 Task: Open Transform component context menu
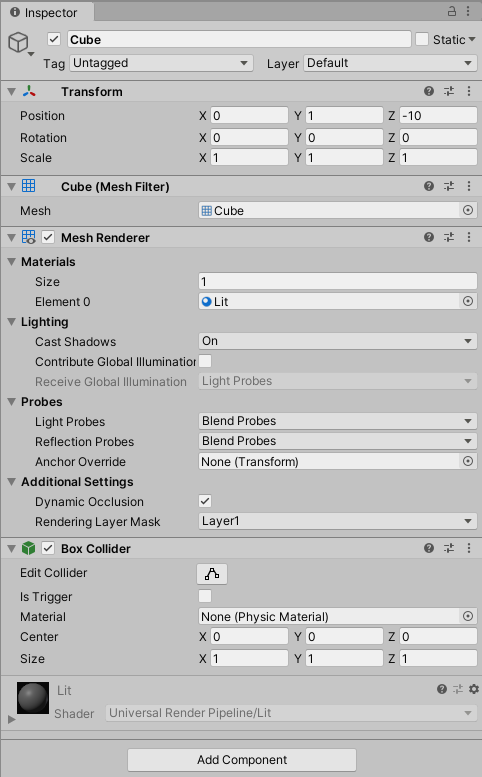(x=469, y=91)
